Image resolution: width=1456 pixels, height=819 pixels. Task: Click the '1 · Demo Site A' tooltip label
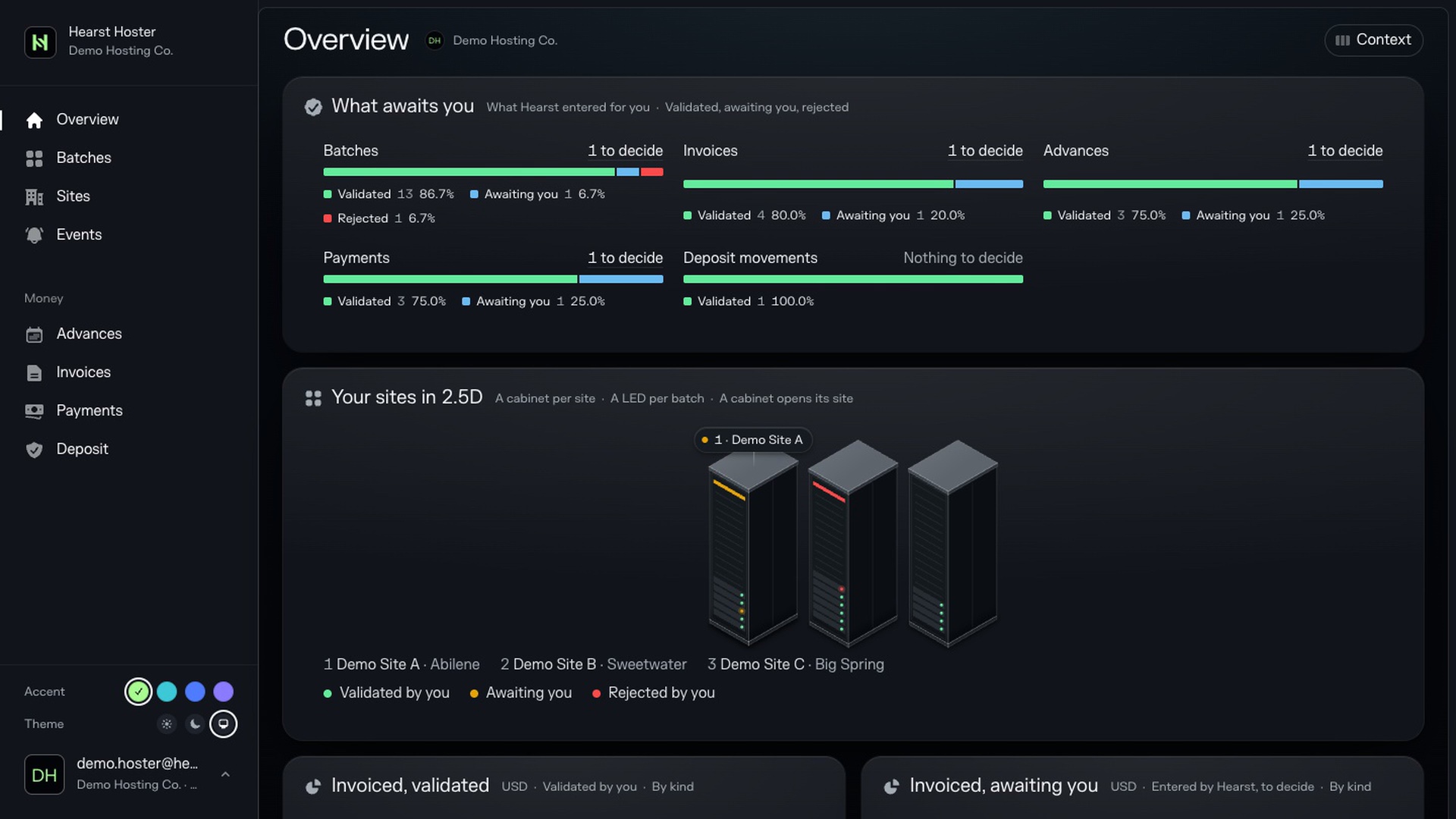[x=753, y=440]
